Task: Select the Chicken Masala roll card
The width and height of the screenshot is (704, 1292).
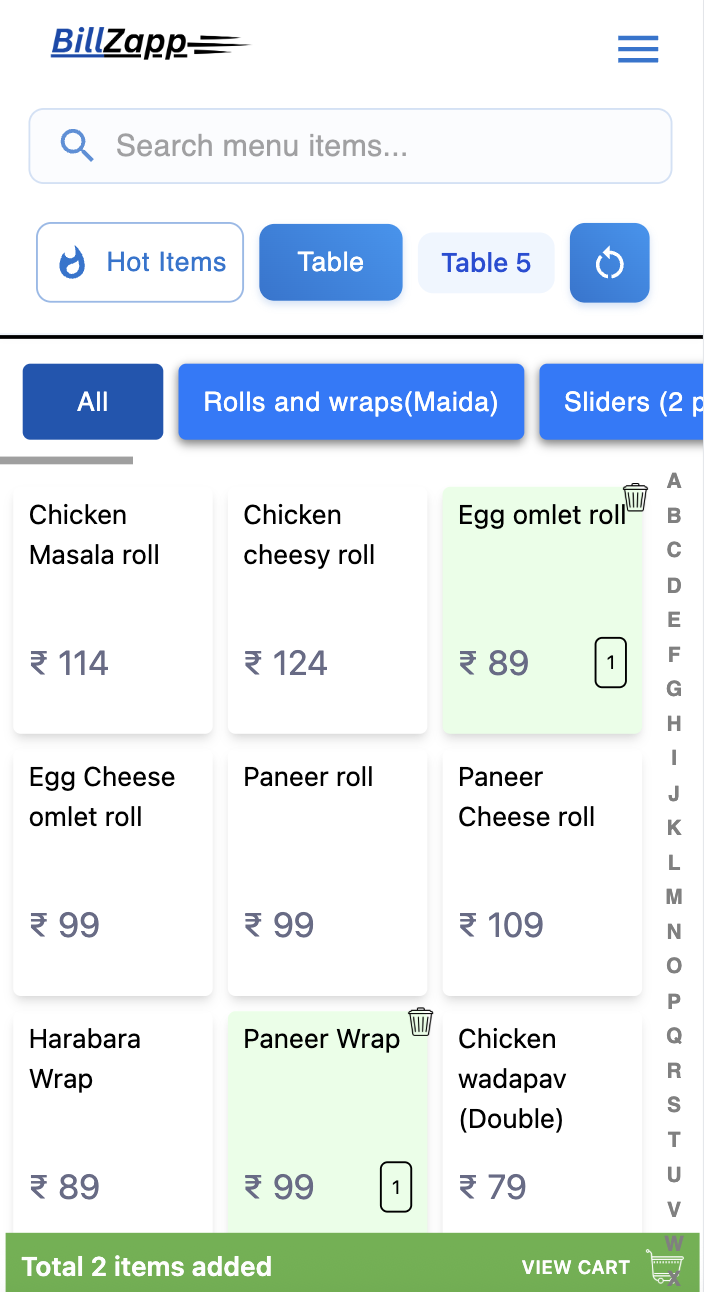Action: pyautogui.click(x=112, y=605)
